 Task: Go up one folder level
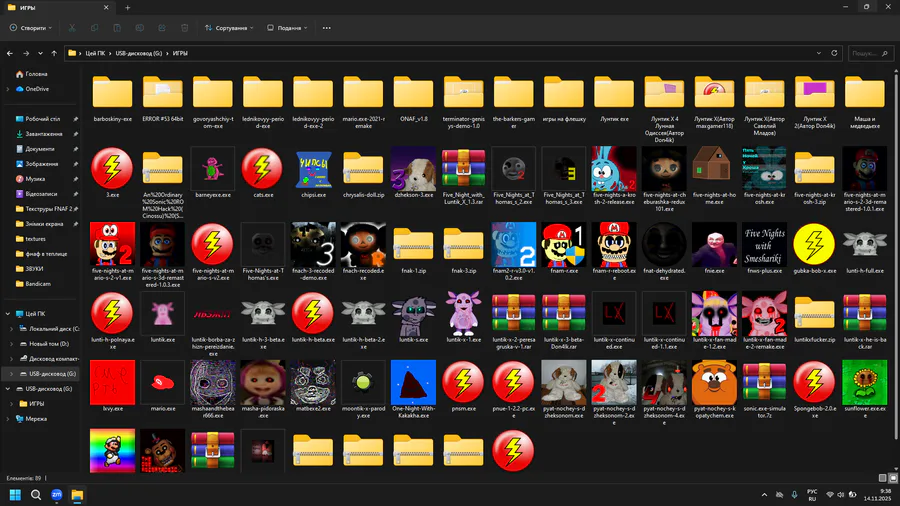coord(54,53)
